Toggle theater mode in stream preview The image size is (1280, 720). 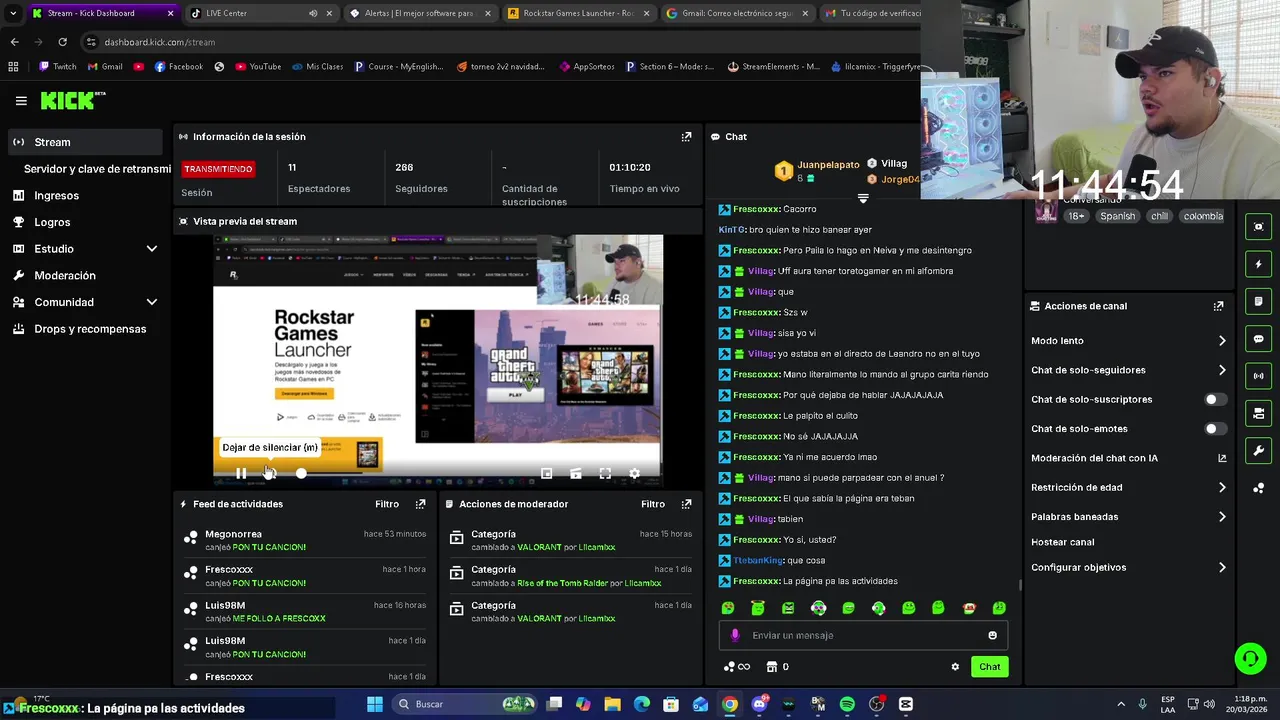(x=576, y=473)
